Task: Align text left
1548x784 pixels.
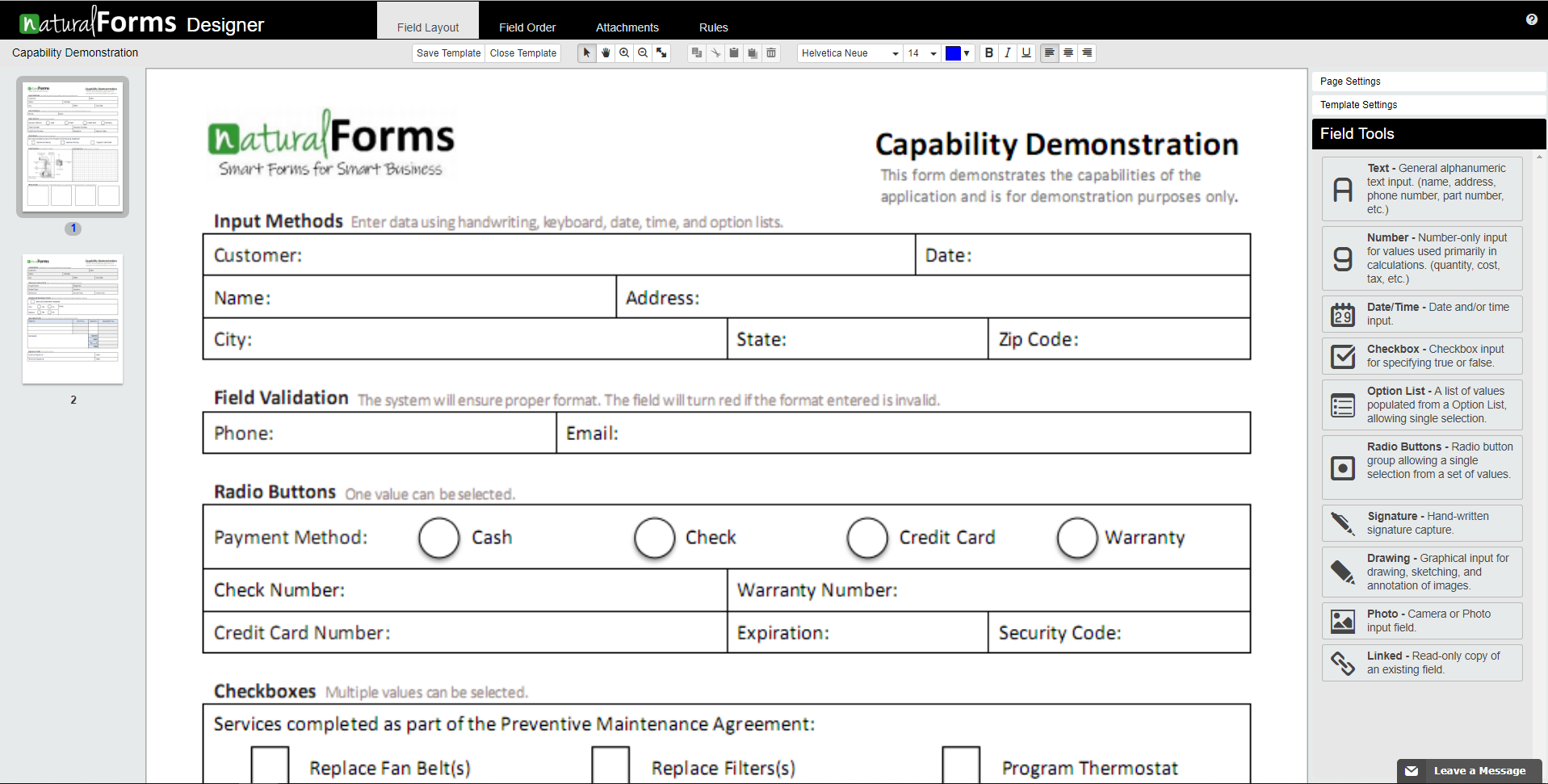Action: click(x=1050, y=52)
